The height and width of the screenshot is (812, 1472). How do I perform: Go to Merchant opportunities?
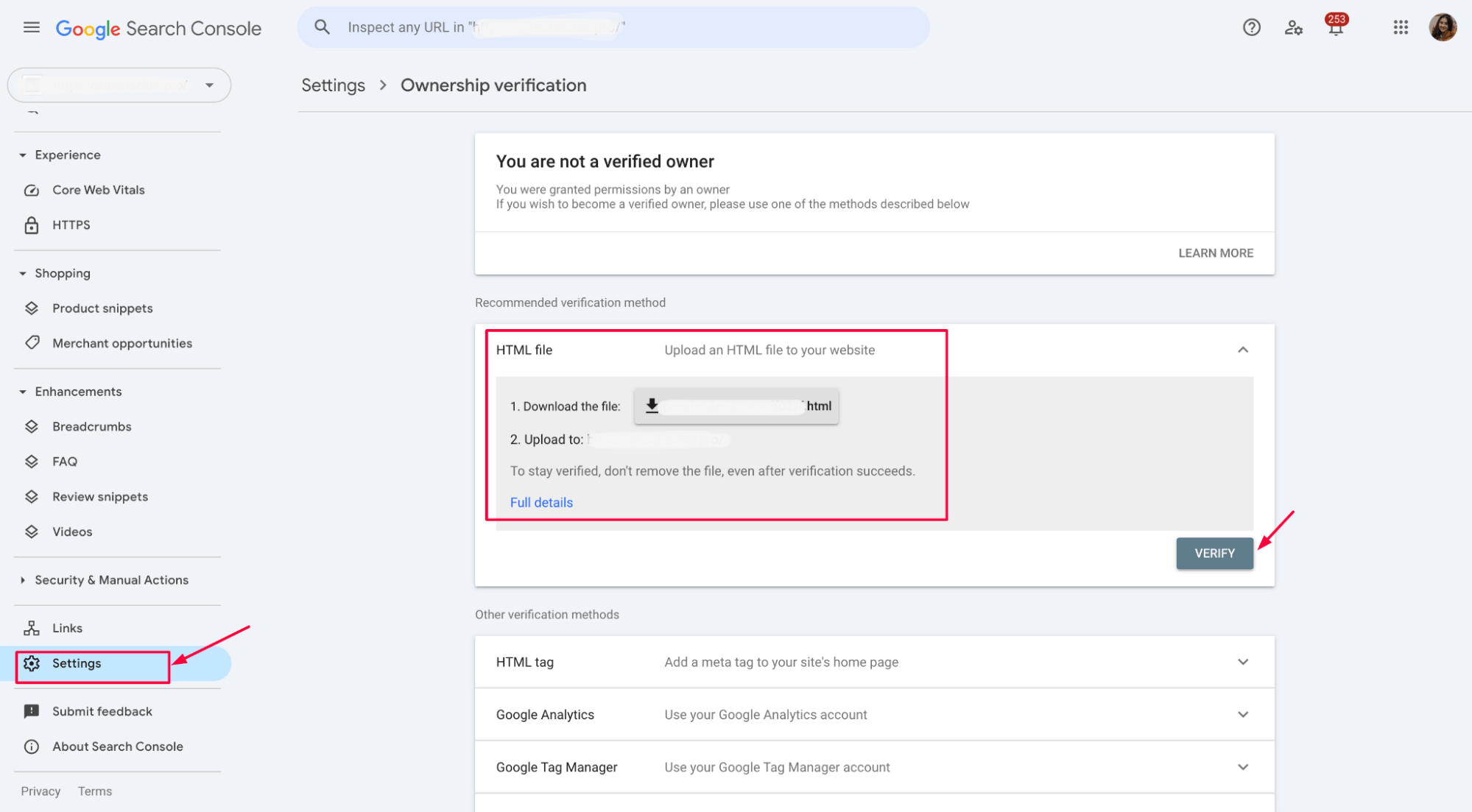click(x=122, y=343)
